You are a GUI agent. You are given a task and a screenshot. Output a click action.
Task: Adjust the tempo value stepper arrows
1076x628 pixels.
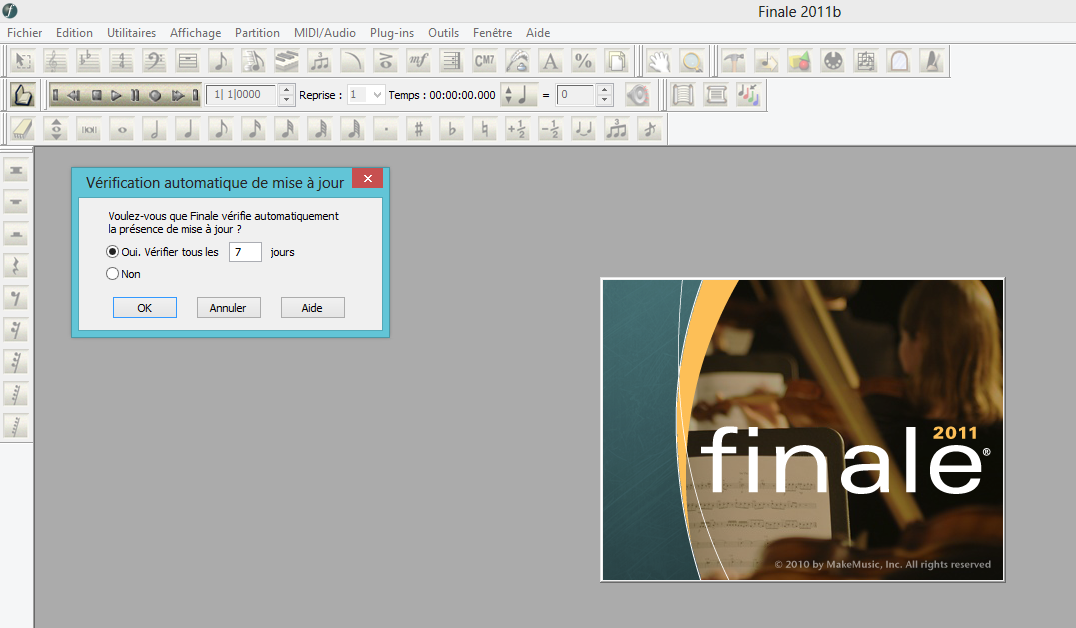coord(604,95)
